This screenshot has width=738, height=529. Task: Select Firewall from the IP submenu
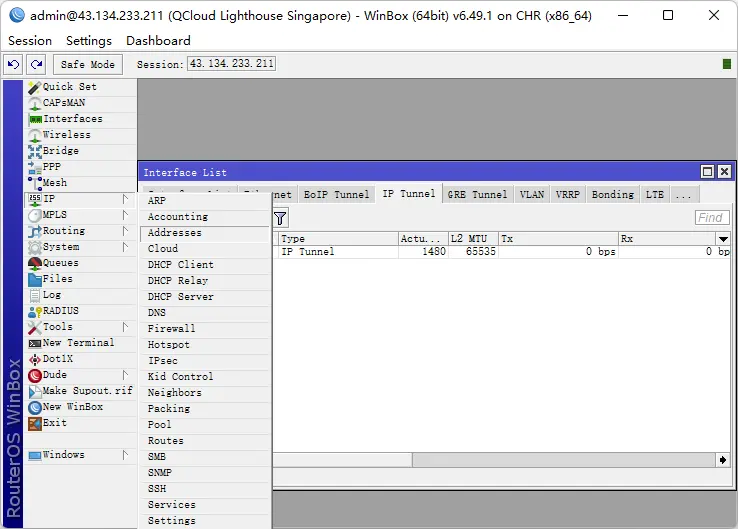tap(172, 329)
